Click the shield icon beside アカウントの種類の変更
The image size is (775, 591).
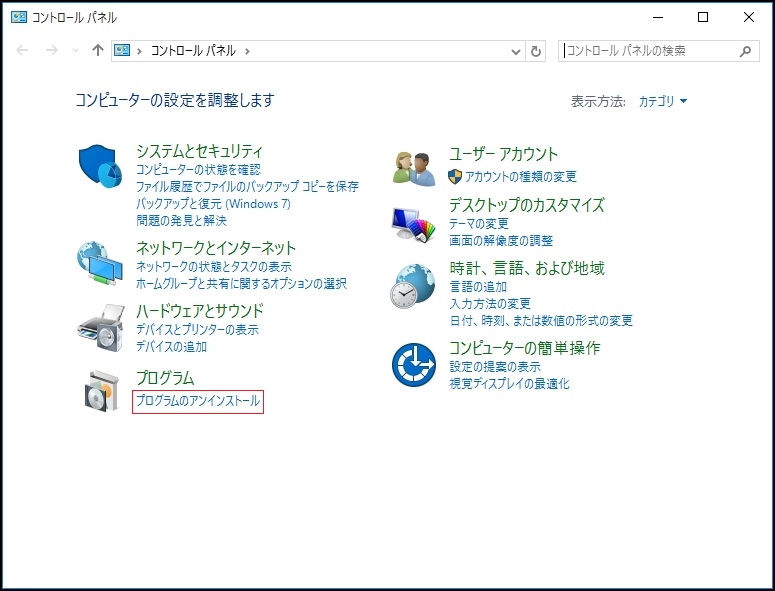[455, 176]
